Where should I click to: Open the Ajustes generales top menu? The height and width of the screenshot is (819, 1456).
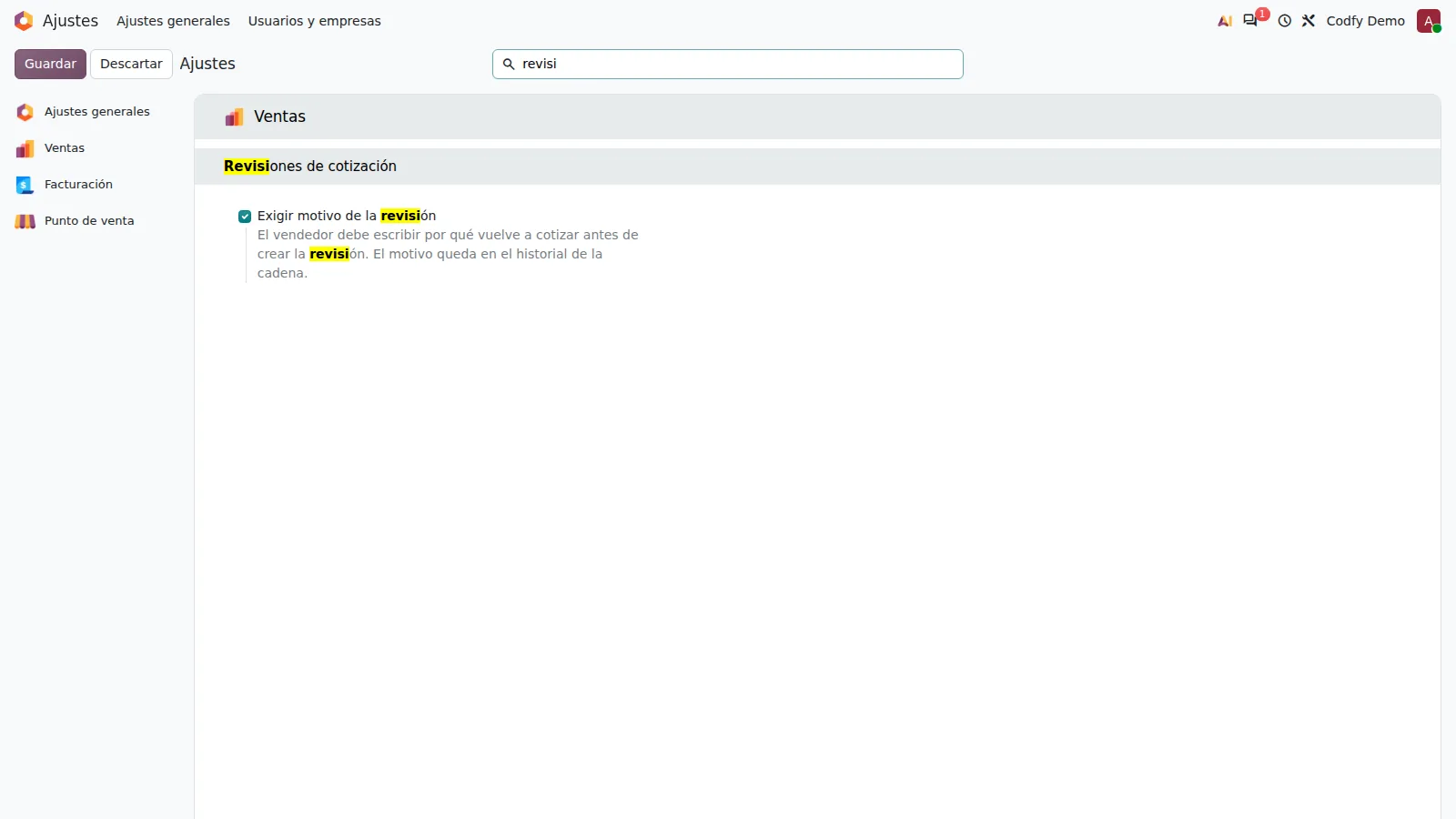tap(173, 21)
